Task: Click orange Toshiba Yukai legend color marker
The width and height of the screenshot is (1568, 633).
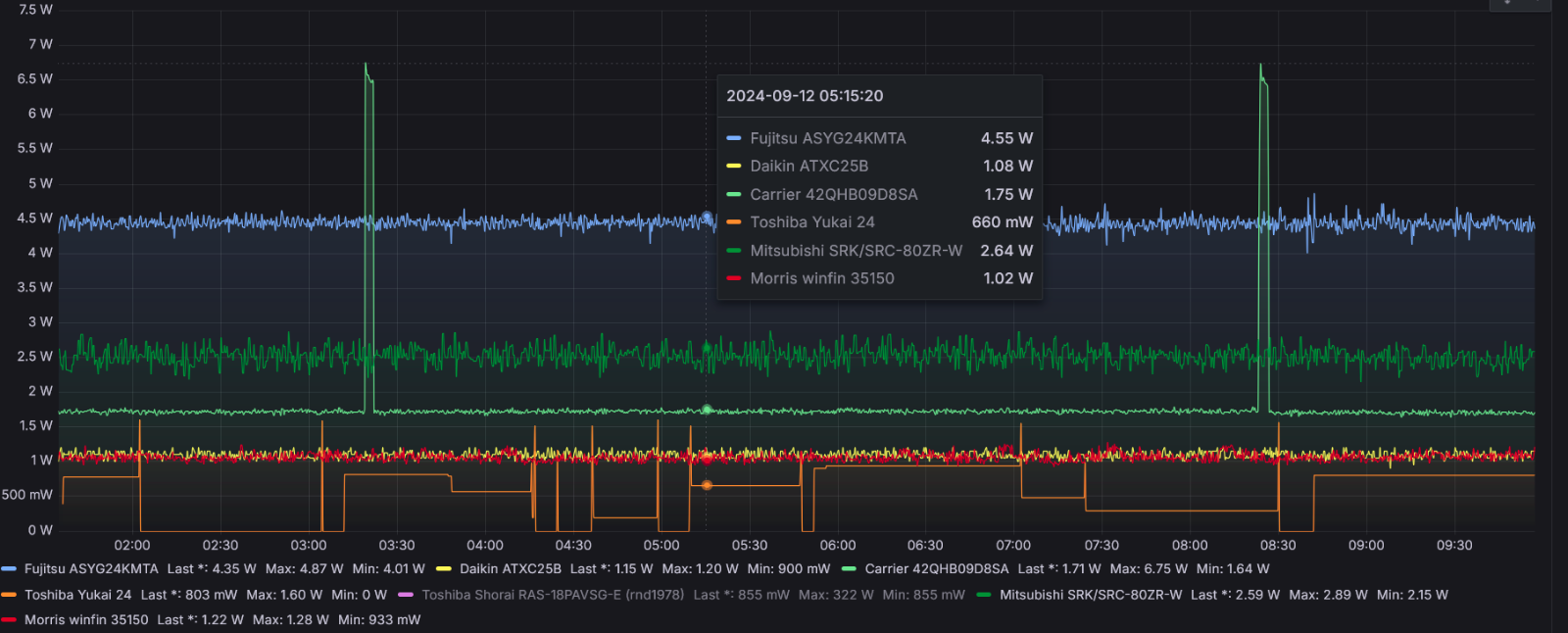Action: point(10,595)
